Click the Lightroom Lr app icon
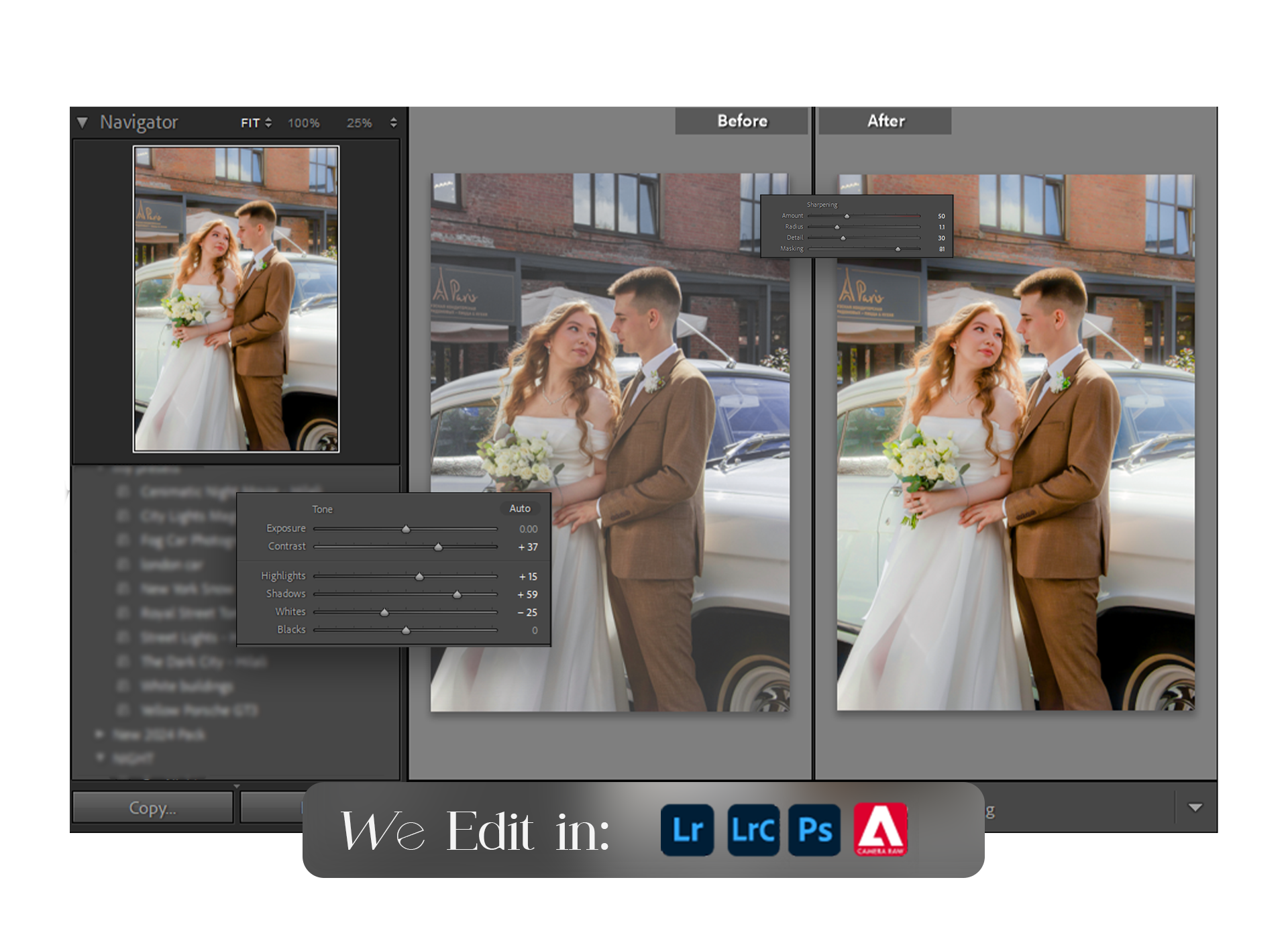 [687, 830]
